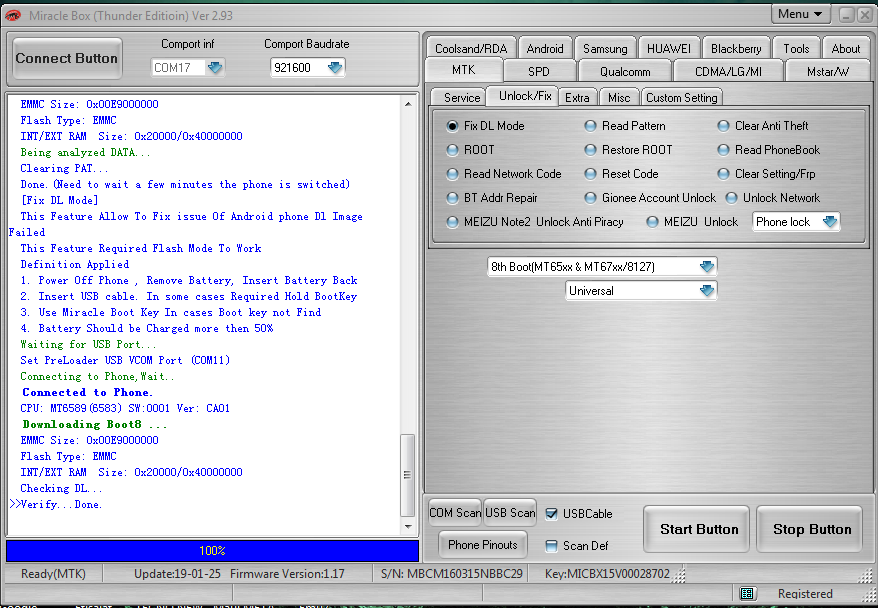Image resolution: width=878 pixels, height=608 pixels.
Task: Select the Clear Setting/Frp option
Action: point(723,174)
